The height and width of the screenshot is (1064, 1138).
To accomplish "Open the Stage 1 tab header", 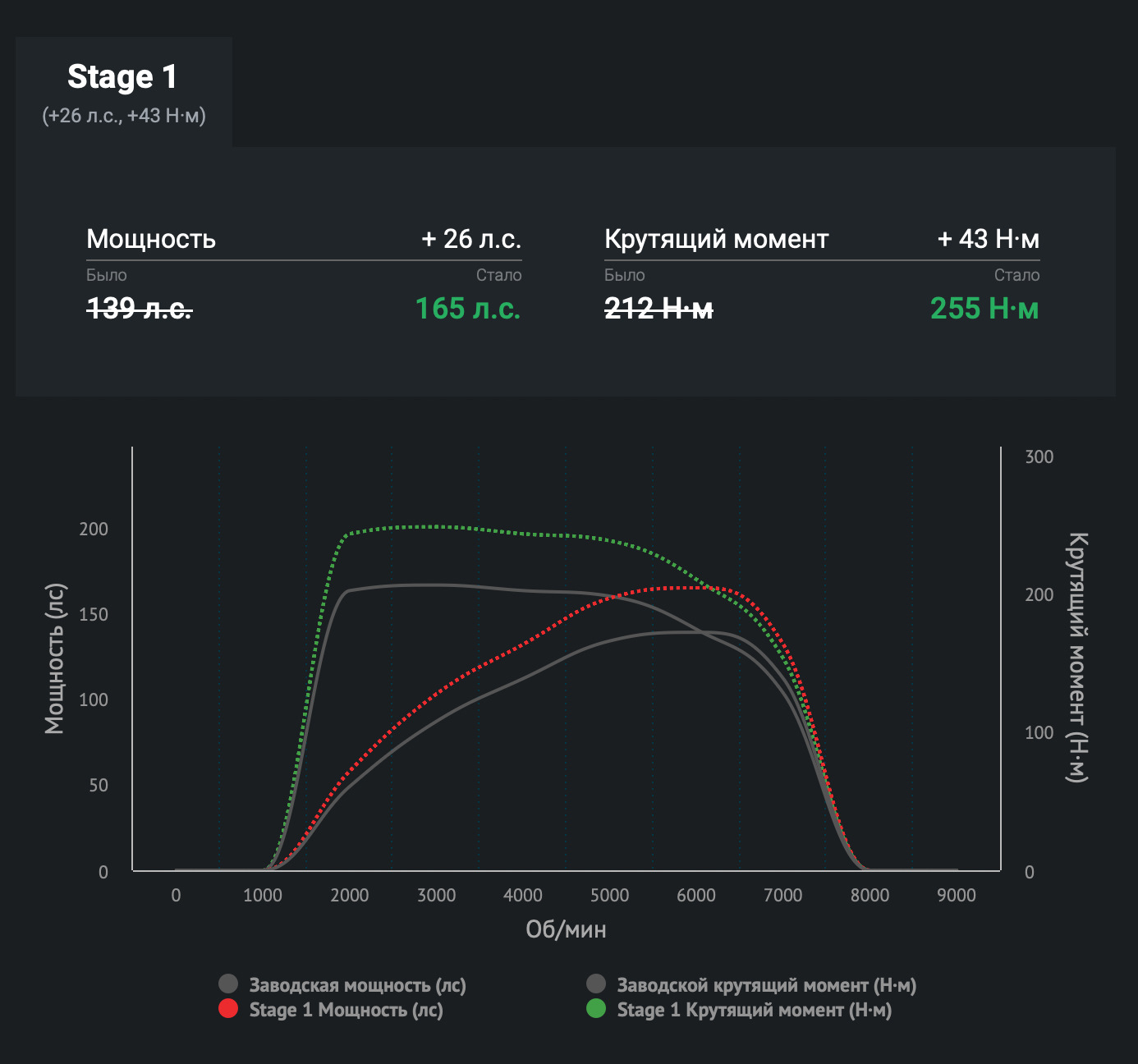I will point(123,78).
